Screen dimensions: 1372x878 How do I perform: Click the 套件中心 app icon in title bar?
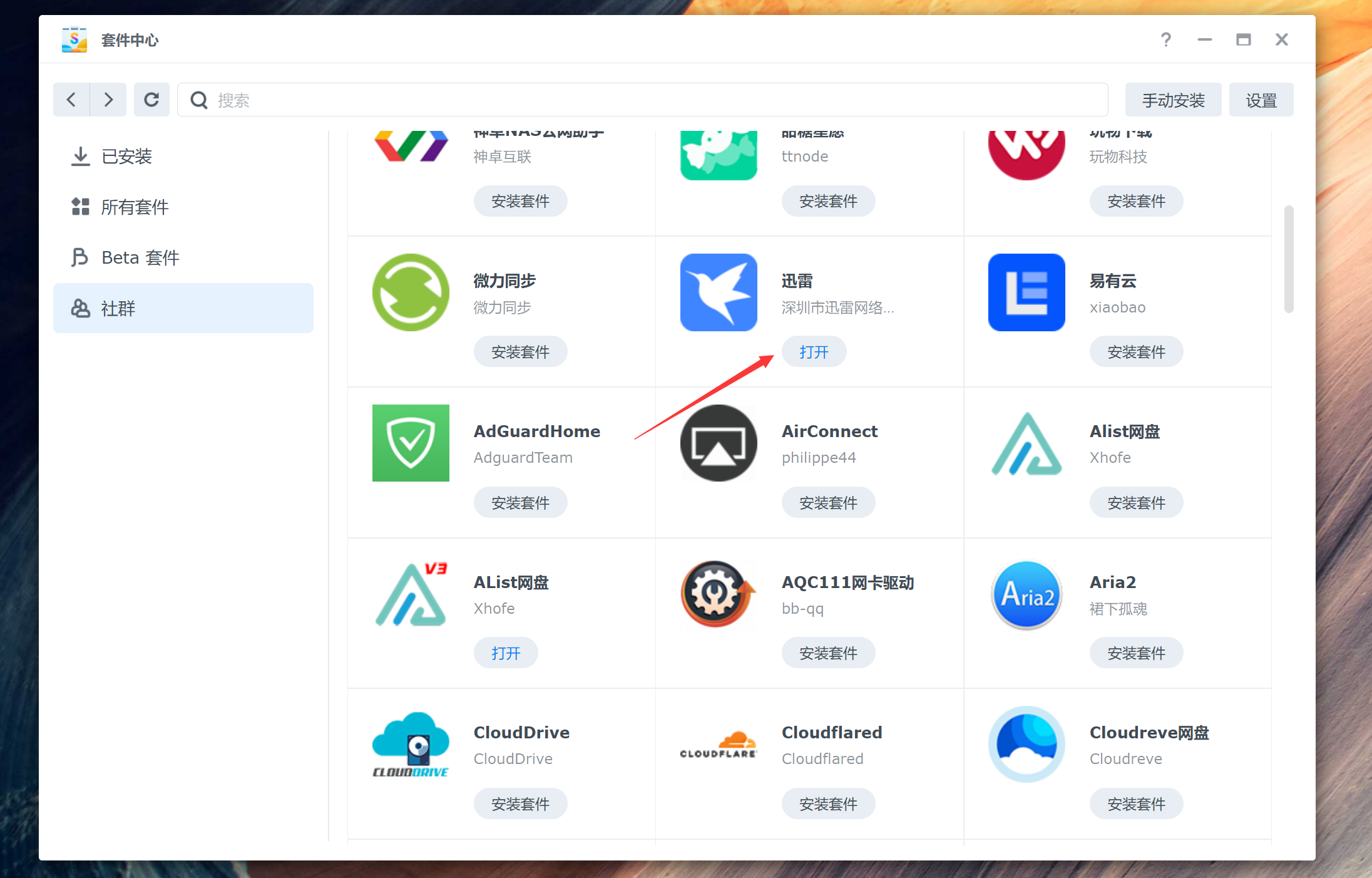[x=74, y=40]
